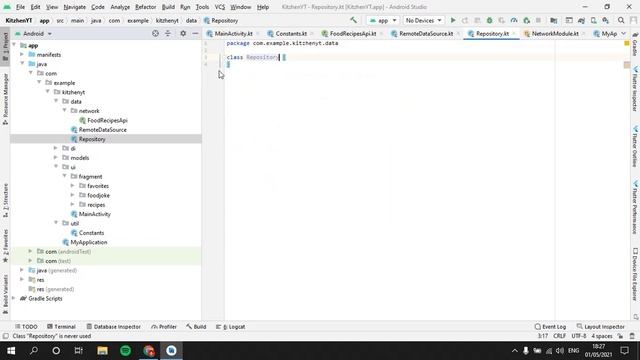
Task: Open the Layout Inspector panel
Action: [601, 327]
